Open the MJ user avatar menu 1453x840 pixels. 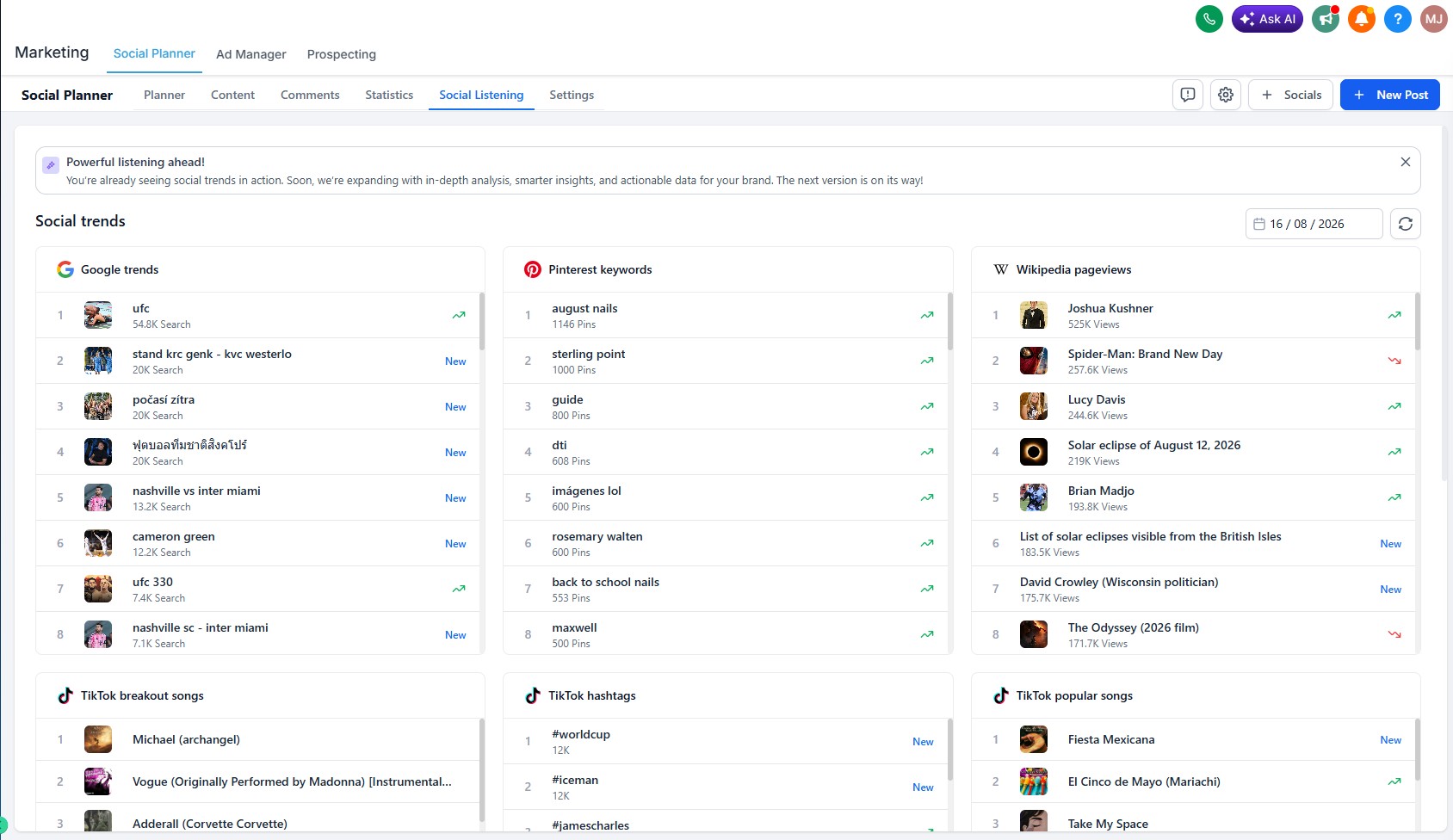1434,19
